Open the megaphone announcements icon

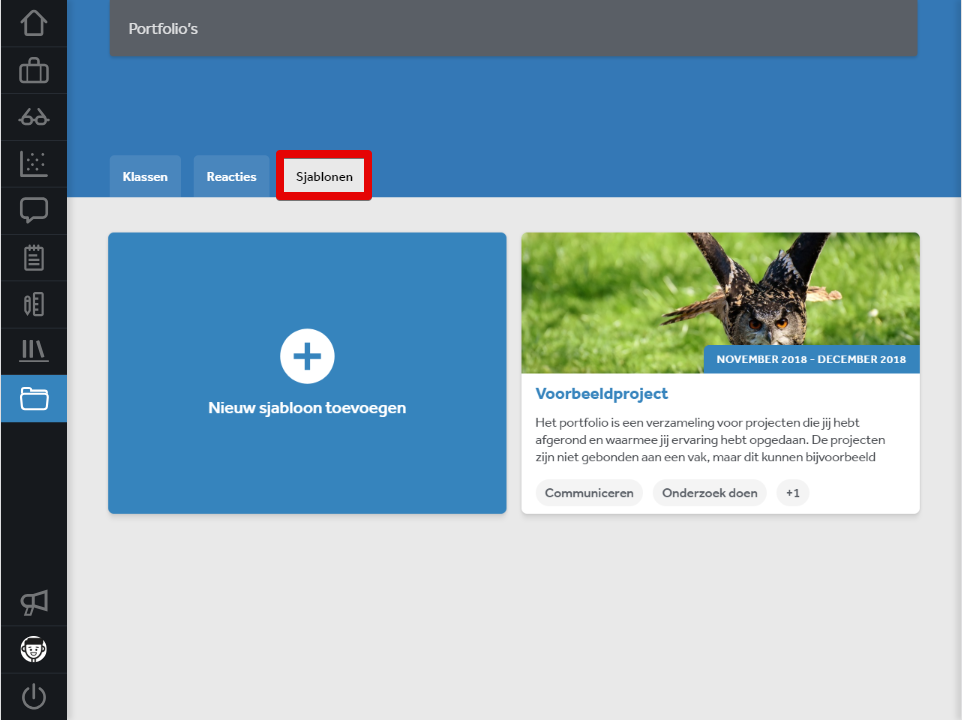(34, 603)
